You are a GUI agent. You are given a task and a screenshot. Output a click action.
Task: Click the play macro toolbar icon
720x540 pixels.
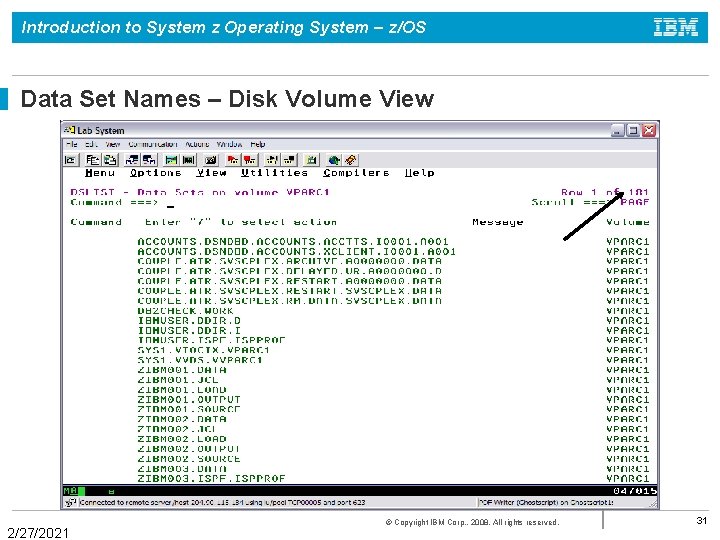[272, 160]
